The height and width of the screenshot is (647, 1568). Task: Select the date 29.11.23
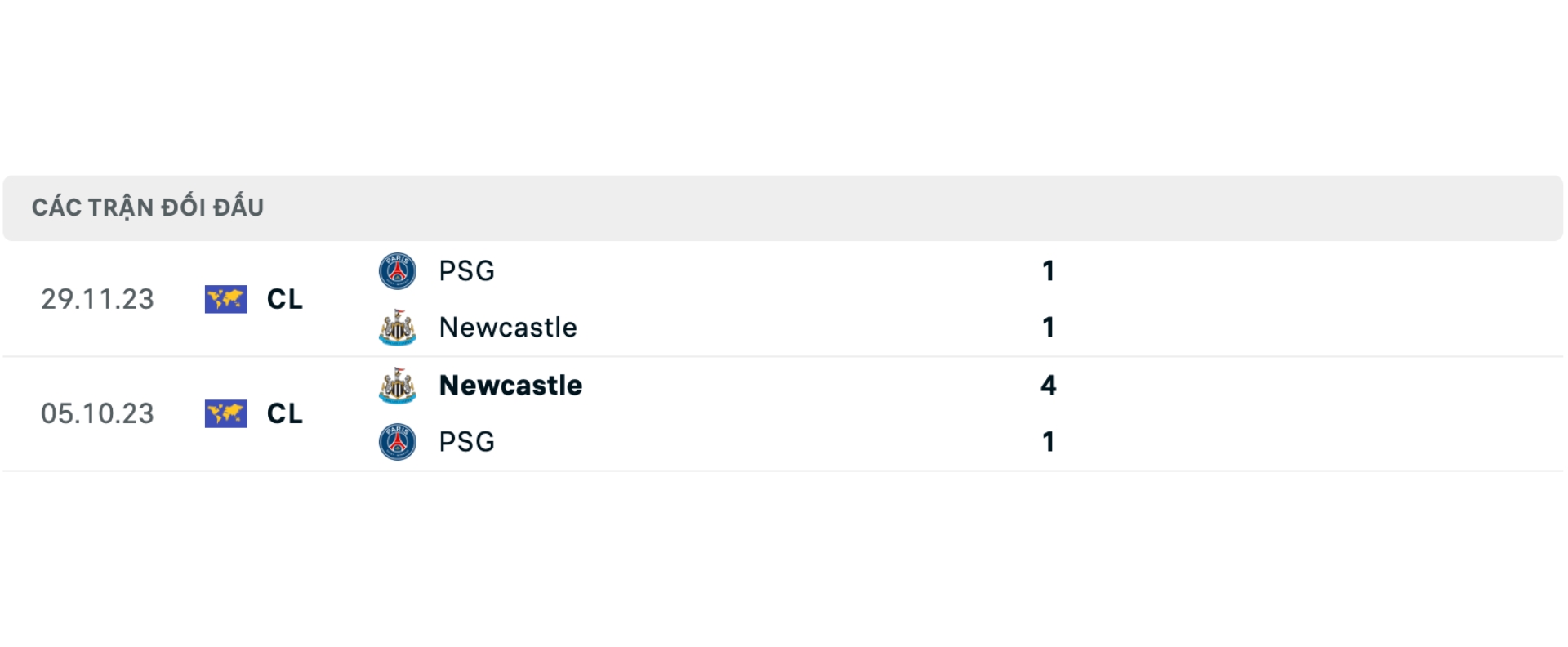[x=97, y=300]
